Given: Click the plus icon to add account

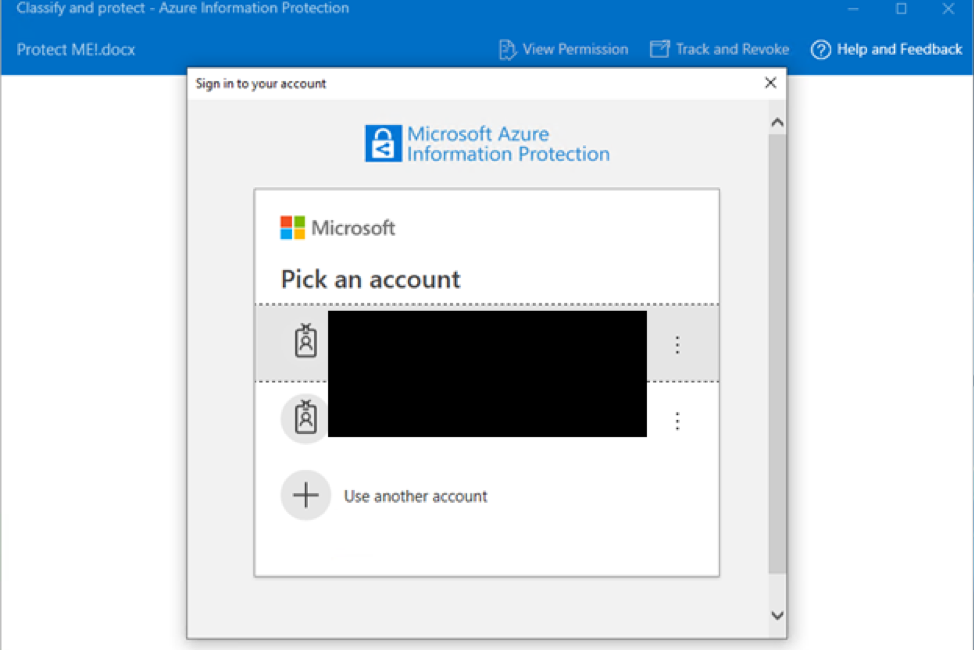Looking at the screenshot, I should click(x=306, y=495).
